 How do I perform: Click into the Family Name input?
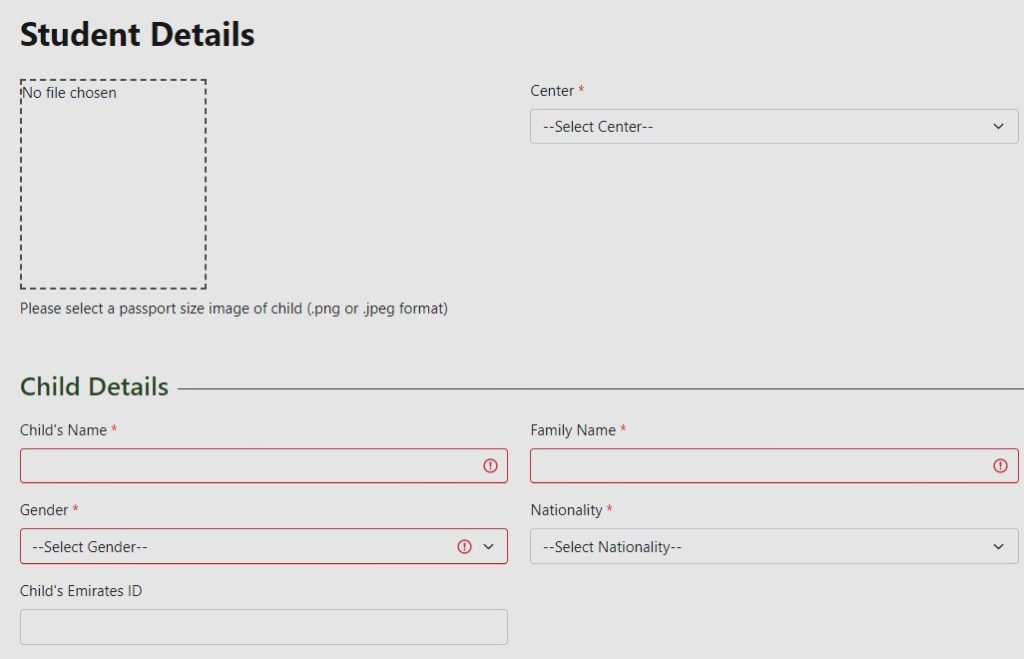(x=760, y=466)
